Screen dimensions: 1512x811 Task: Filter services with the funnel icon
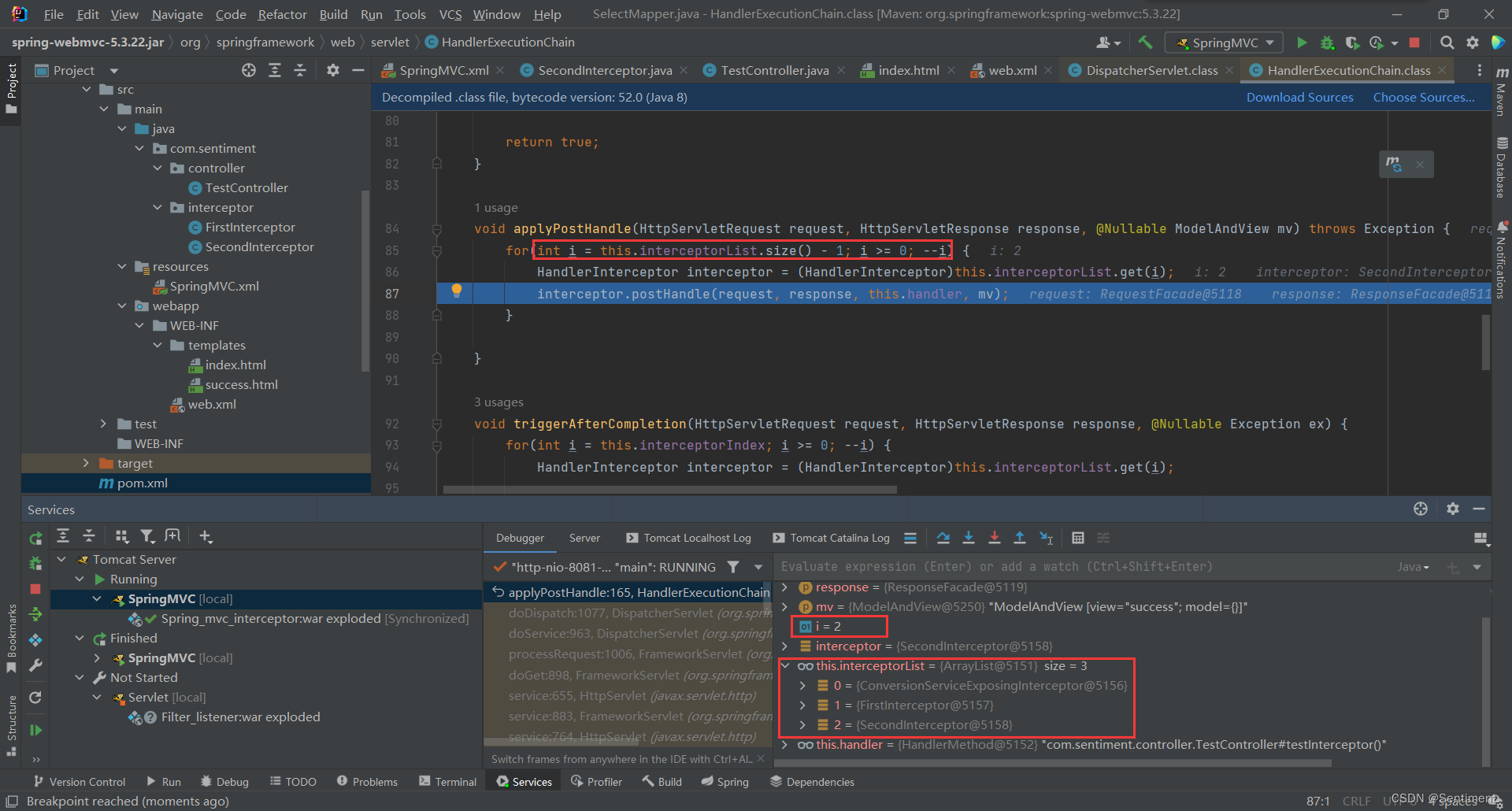click(146, 536)
